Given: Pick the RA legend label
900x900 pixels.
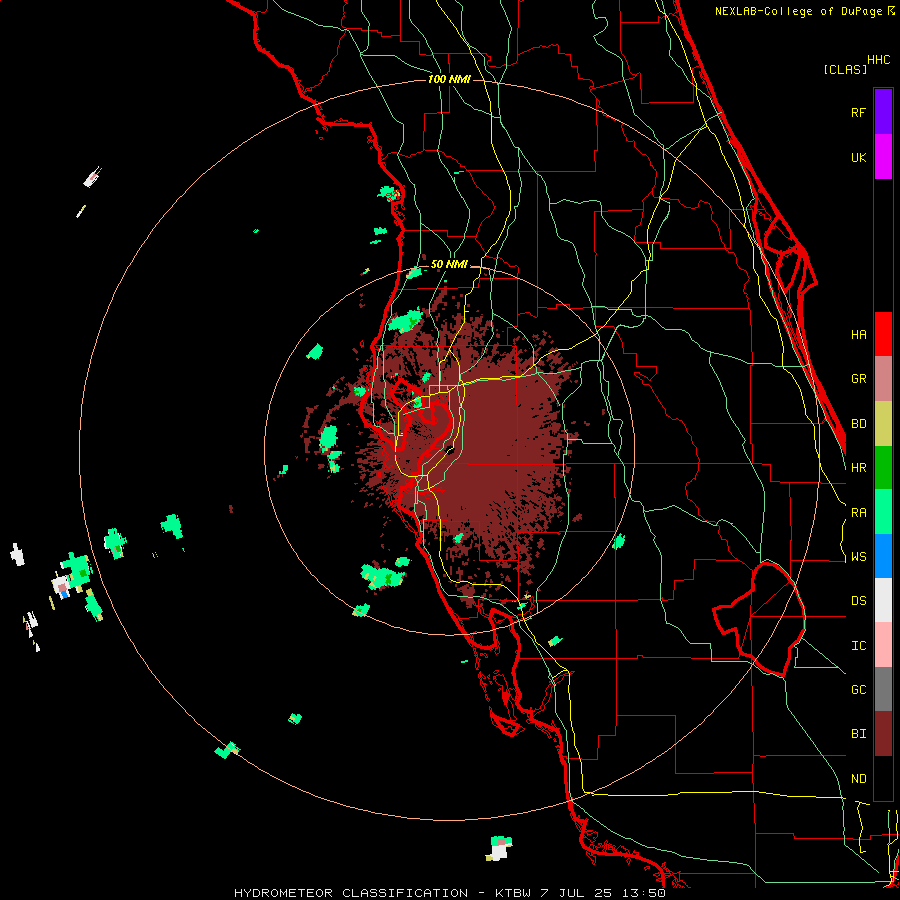Looking at the screenshot, I should coord(858,513).
